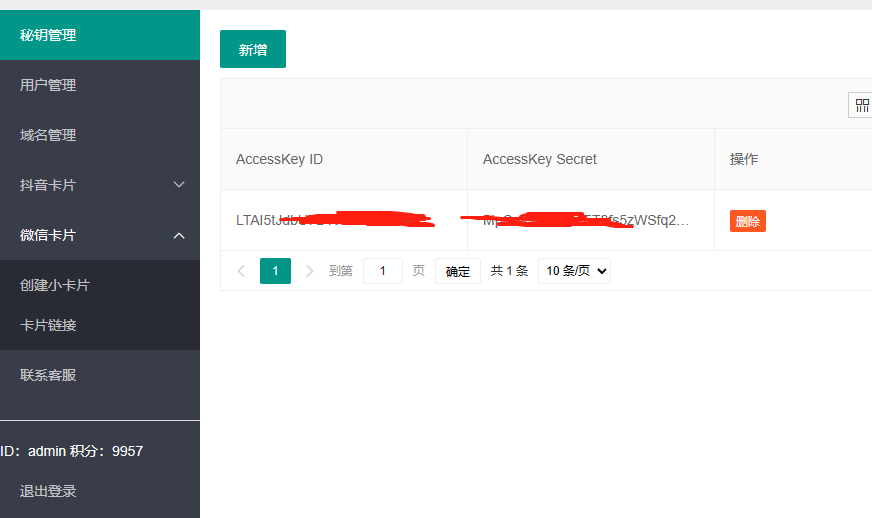Click the AccessKey Secret column header
Viewport: 872px width, 518px height.
tap(539, 159)
